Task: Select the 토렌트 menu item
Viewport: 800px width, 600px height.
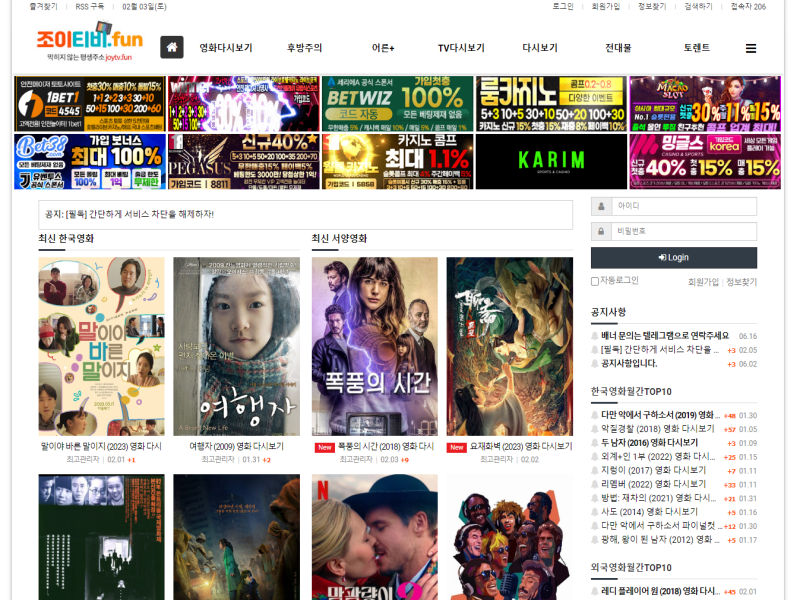Action: coord(696,48)
